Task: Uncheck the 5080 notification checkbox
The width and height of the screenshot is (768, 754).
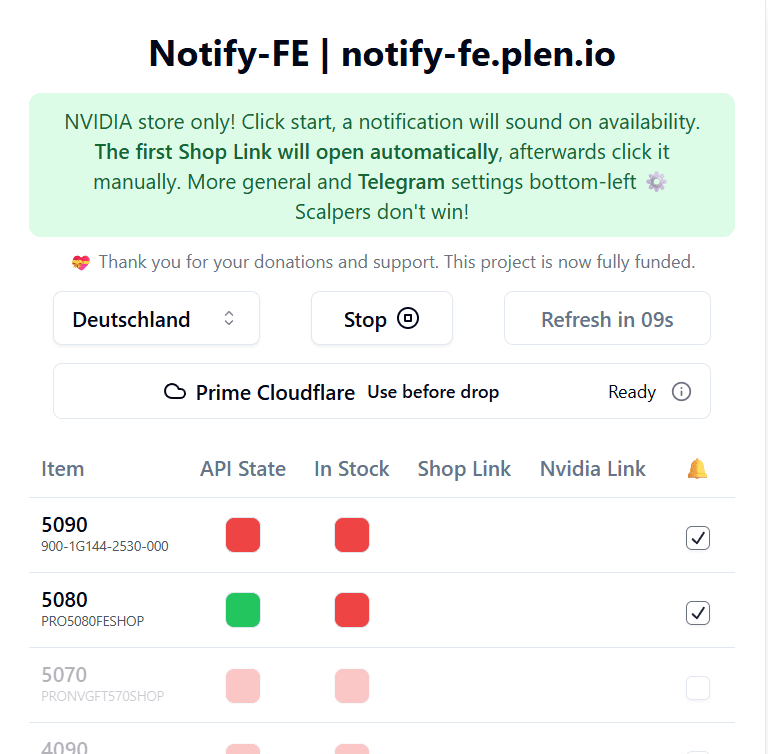Action: (x=698, y=612)
